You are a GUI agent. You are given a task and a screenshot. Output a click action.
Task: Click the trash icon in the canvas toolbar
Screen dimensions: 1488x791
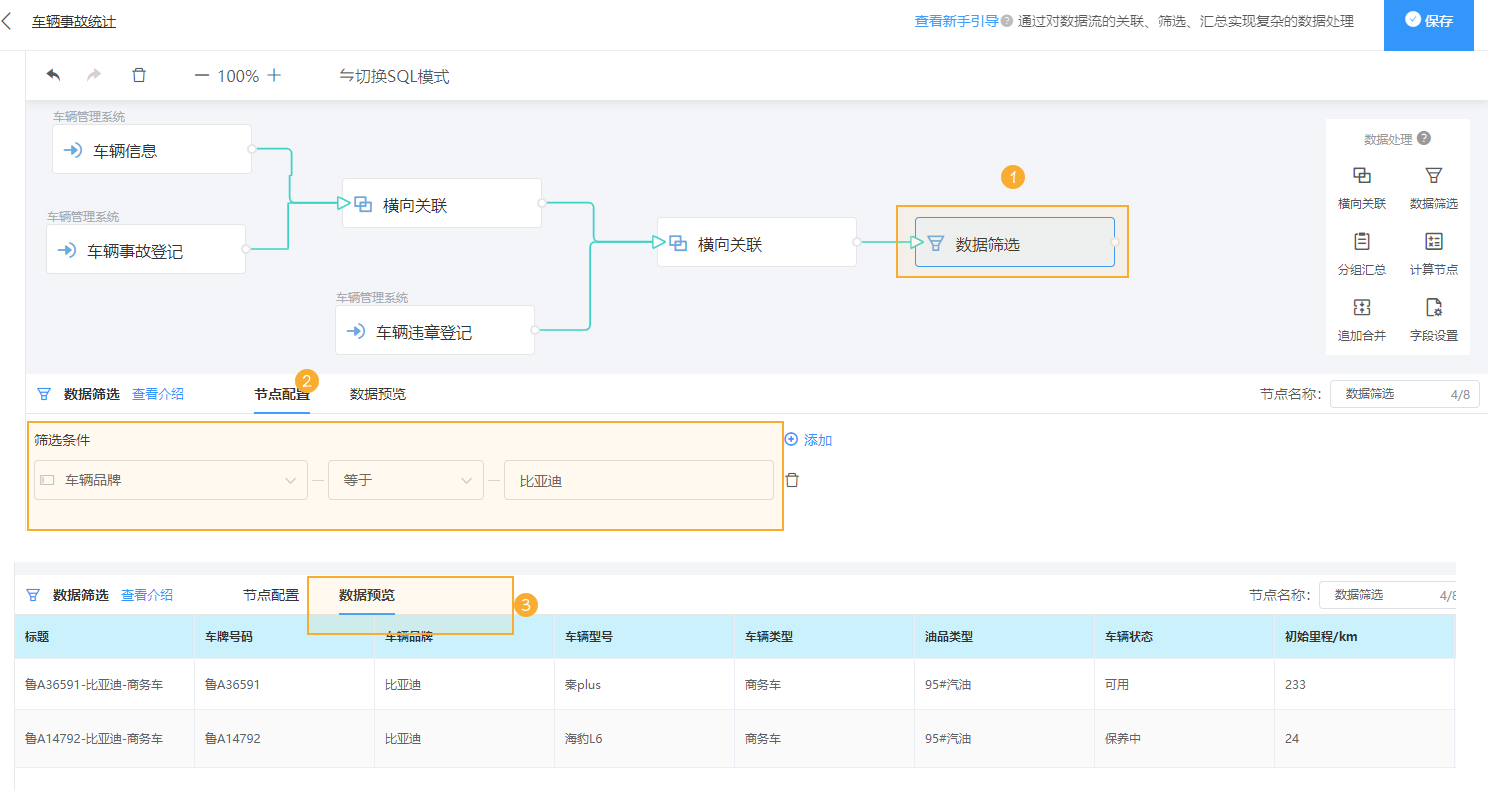139,74
